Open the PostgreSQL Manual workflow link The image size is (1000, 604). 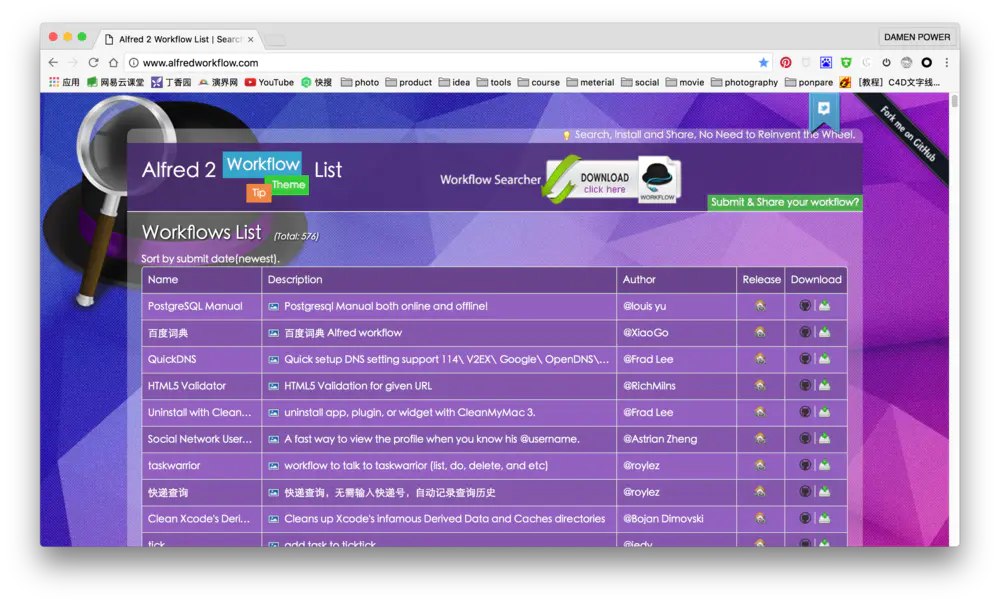(x=195, y=306)
